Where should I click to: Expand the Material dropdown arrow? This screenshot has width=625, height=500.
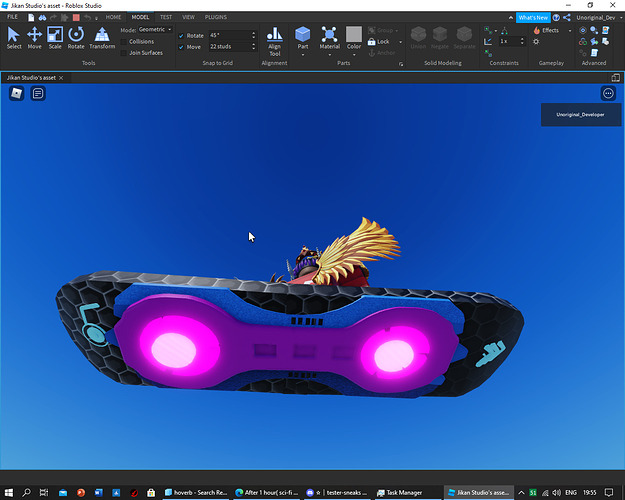(x=330, y=54)
